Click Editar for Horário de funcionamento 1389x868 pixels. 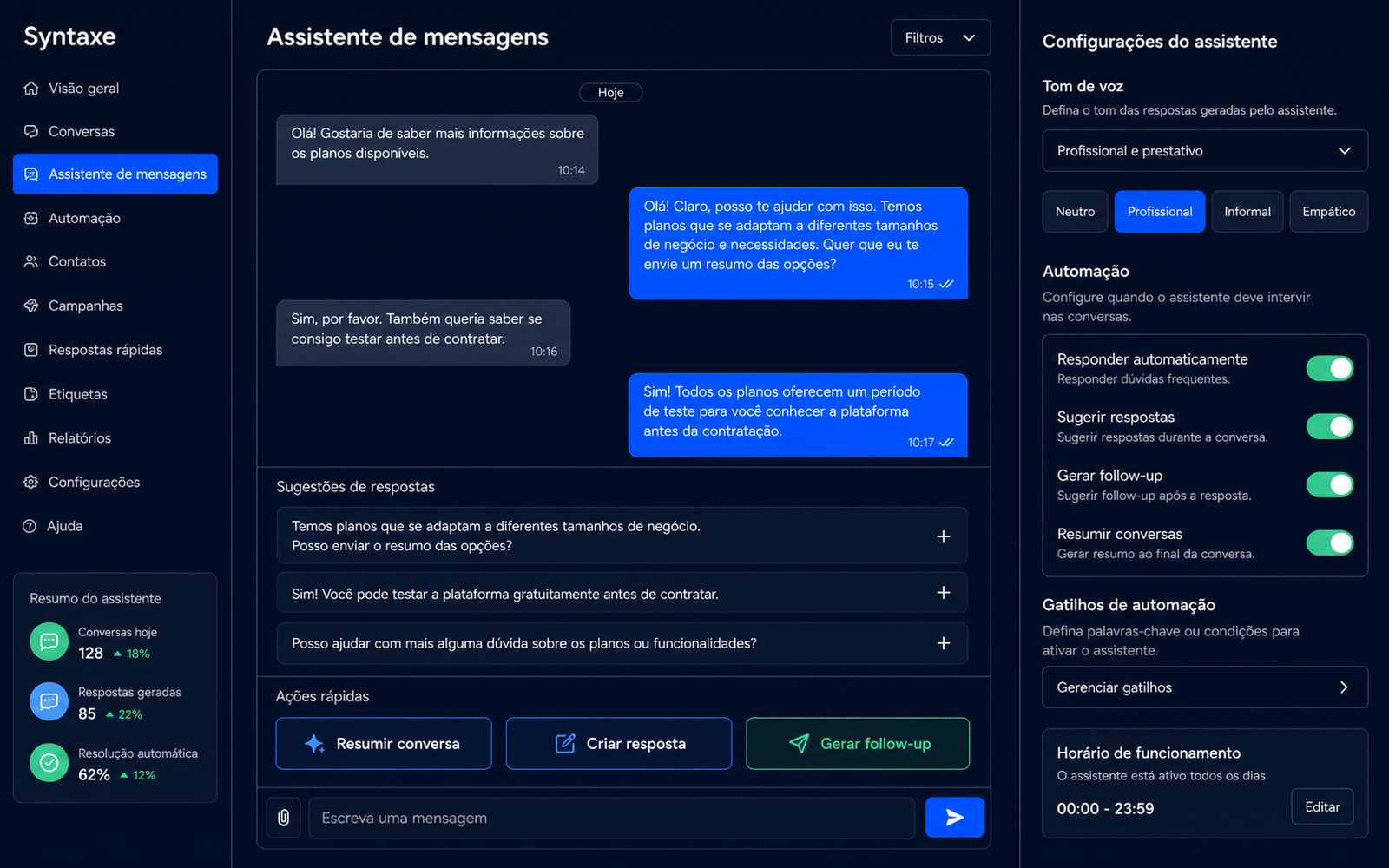[1322, 807]
